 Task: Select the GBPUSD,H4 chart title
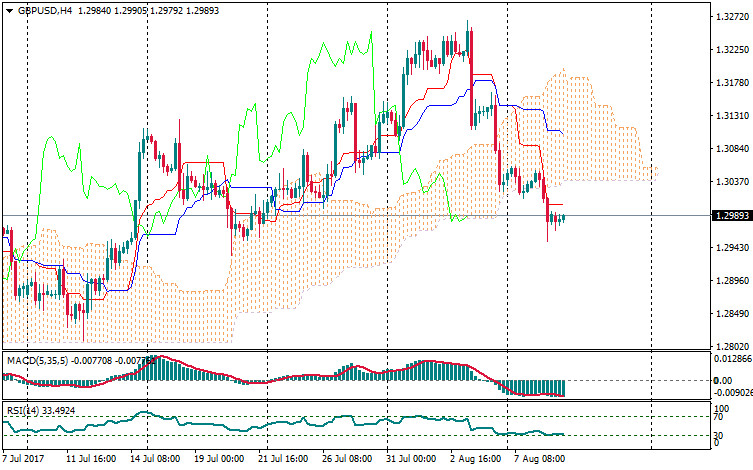[x=45, y=10]
